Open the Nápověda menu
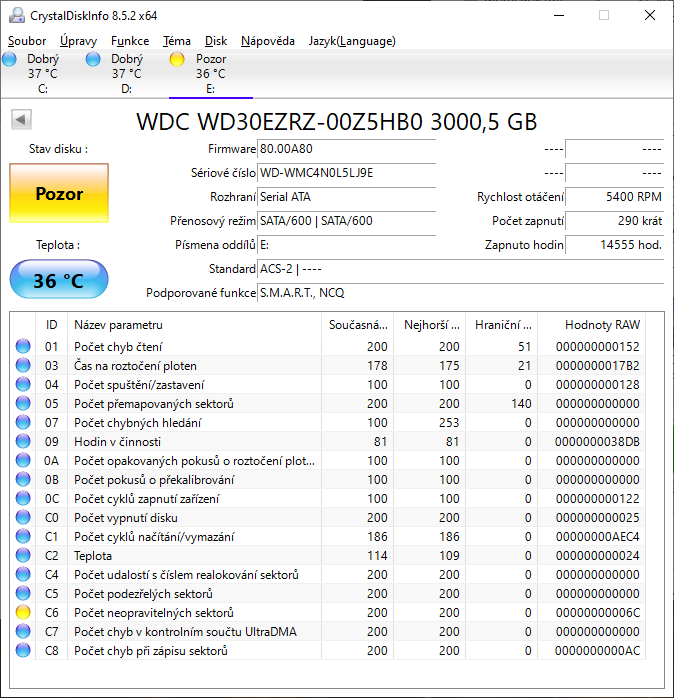Image resolution: width=674 pixels, height=698 pixels. point(268,41)
